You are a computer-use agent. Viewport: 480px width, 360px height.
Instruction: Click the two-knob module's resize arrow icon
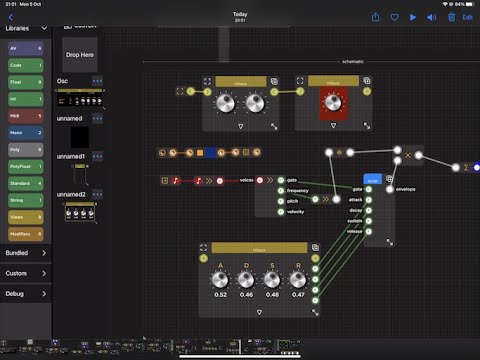pos(274,126)
